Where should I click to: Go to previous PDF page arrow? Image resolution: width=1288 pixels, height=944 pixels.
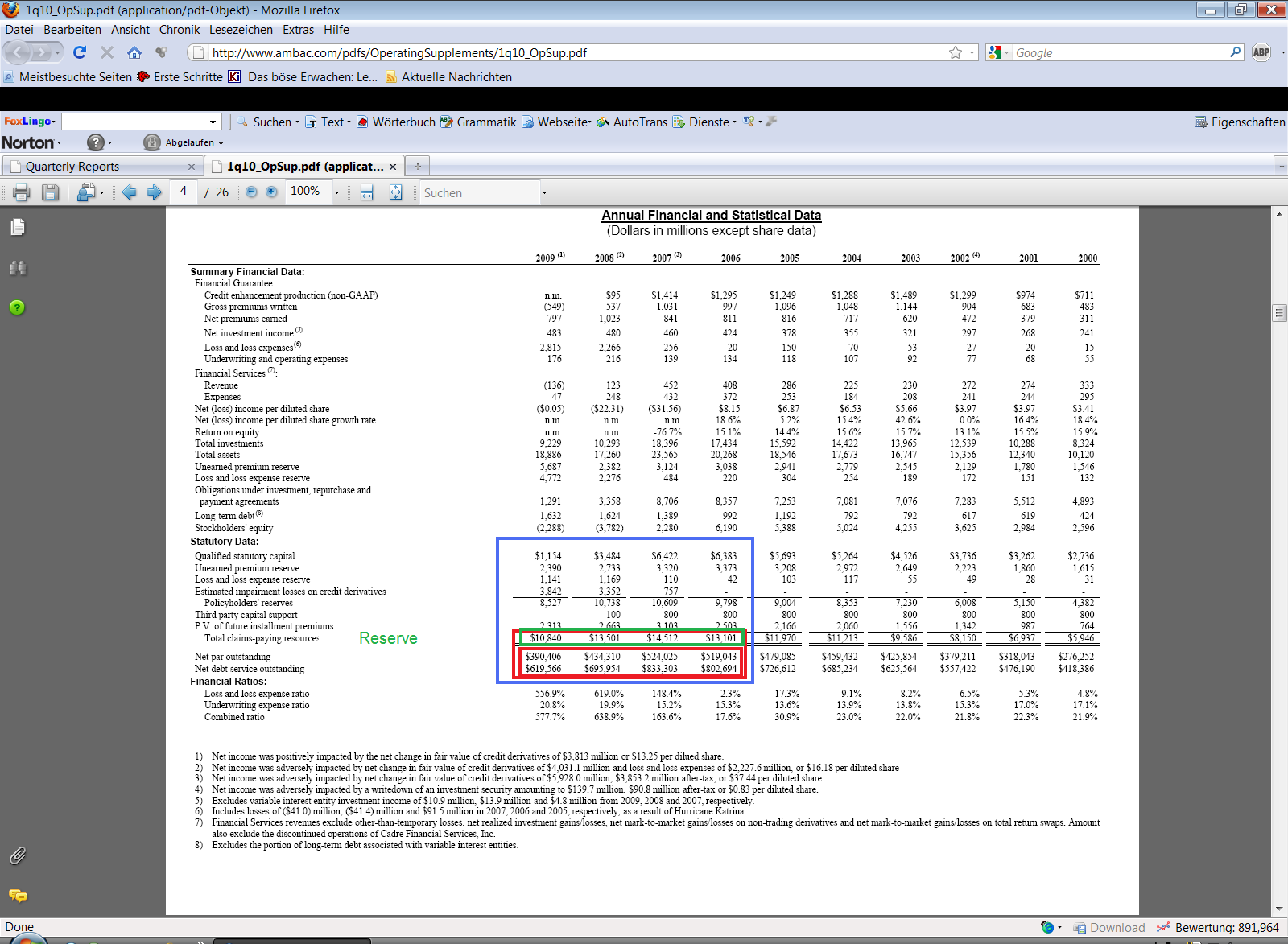tap(130, 192)
